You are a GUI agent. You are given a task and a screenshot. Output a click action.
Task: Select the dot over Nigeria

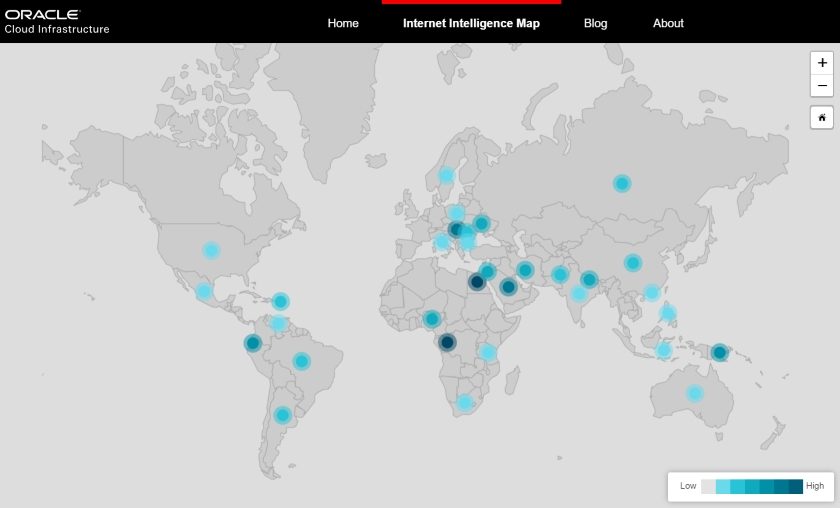tap(432, 319)
